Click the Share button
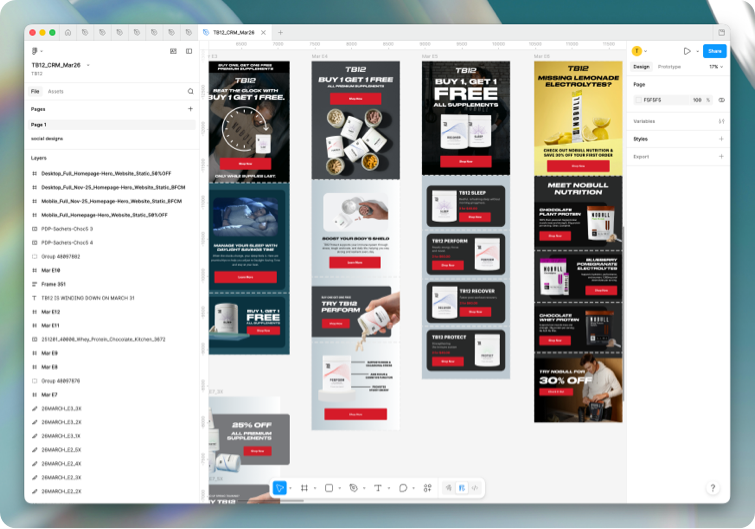755x529 pixels. click(715, 51)
